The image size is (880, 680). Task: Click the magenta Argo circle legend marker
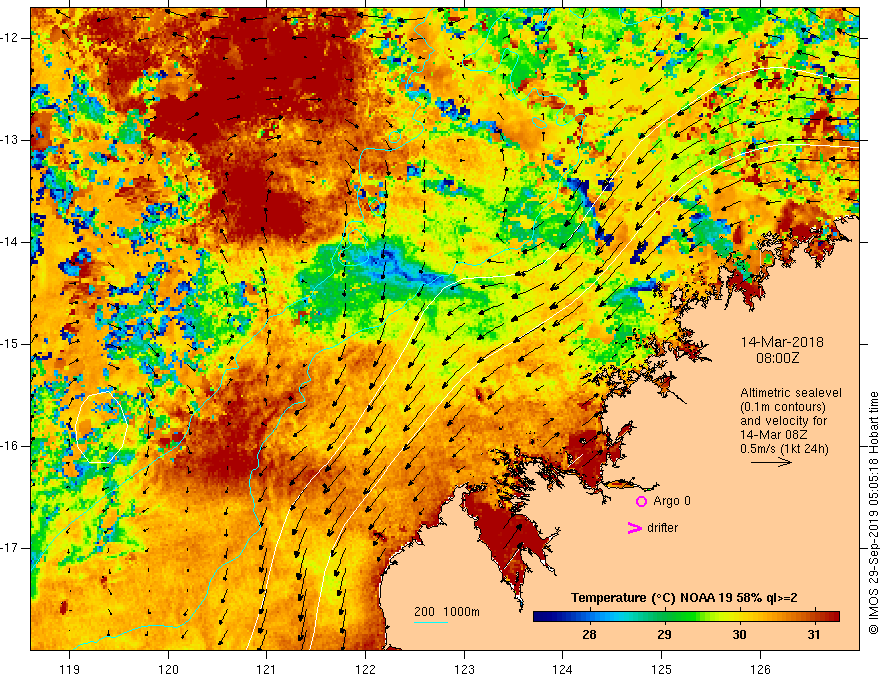pos(641,501)
